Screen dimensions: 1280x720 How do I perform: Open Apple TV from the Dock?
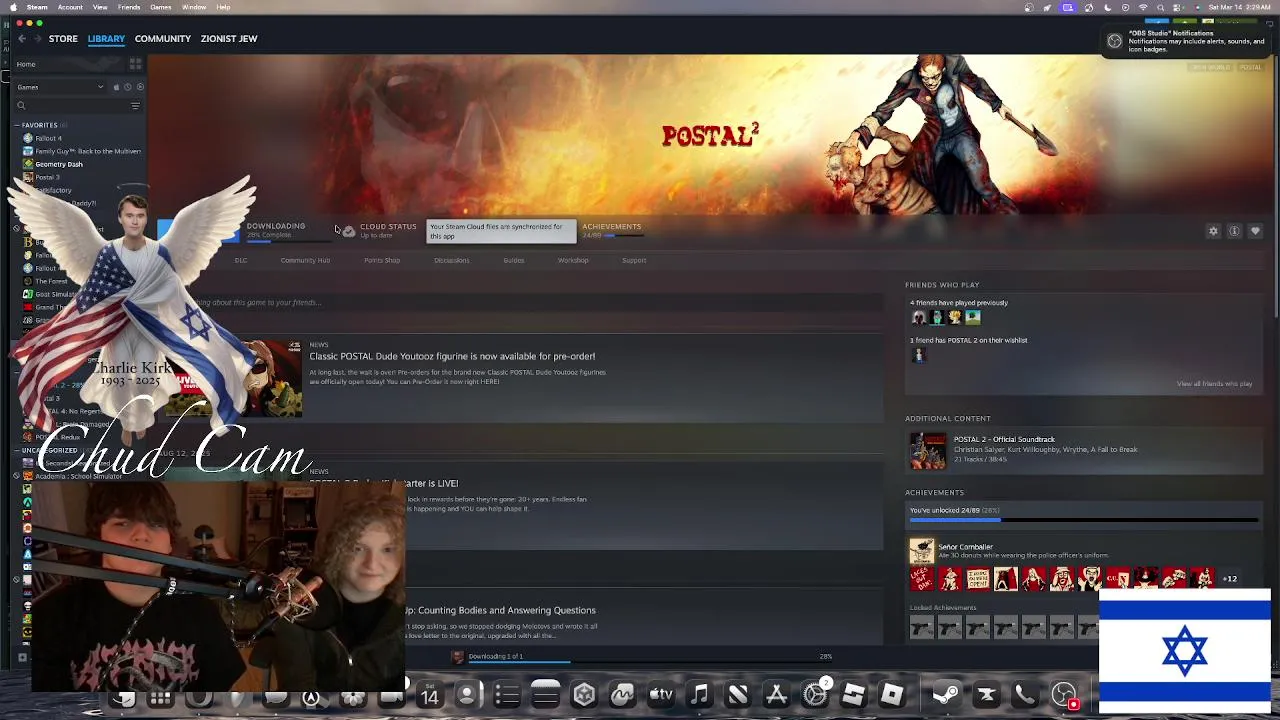coord(661,693)
